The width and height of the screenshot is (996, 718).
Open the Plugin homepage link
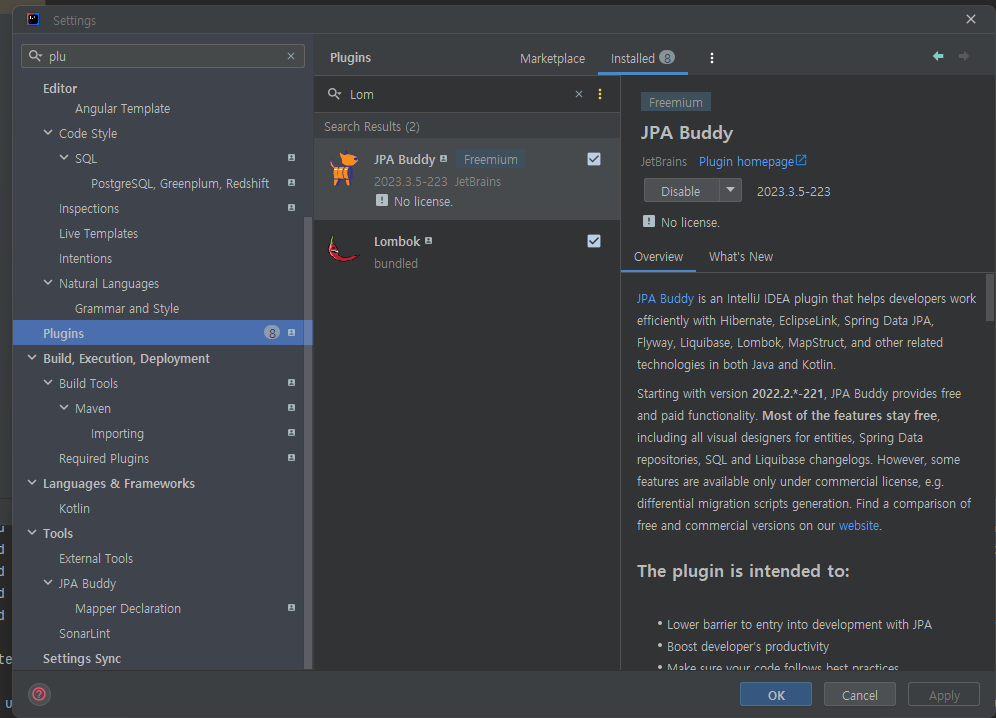click(746, 161)
